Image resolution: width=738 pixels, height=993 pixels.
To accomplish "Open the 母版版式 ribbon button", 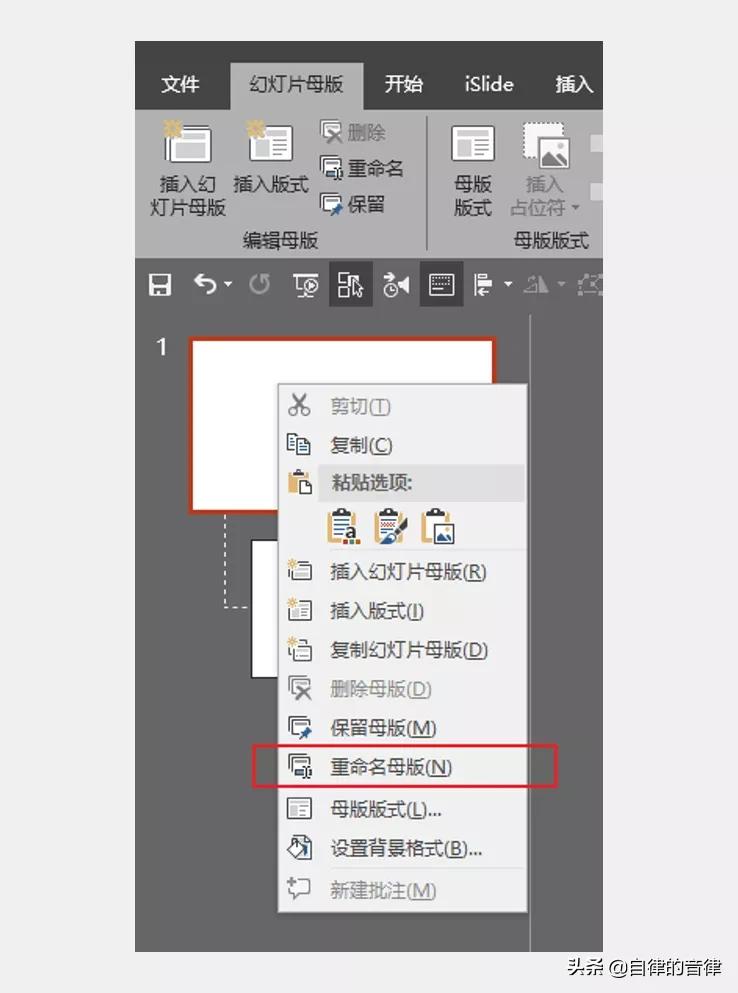I will 473,170.
